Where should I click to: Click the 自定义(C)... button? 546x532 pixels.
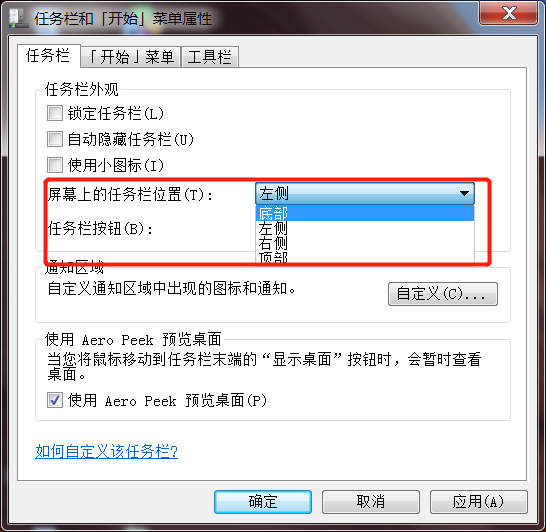443,294
